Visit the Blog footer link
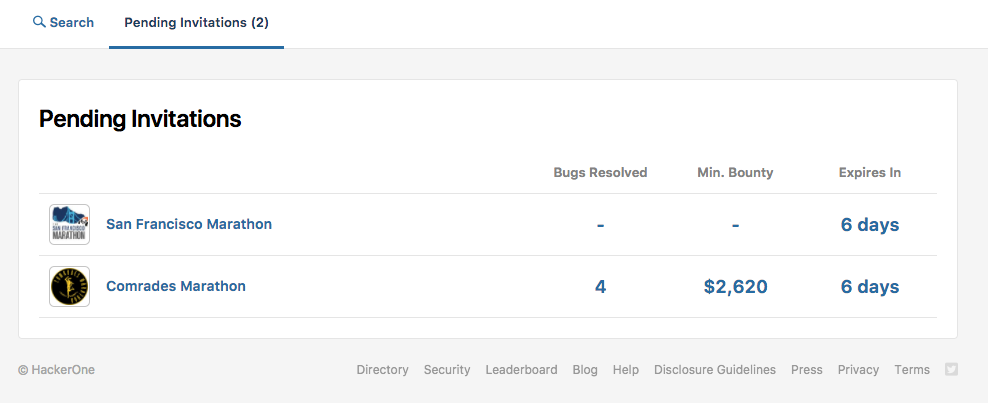The width and height of the screenshot is (988, 403). click(x=585, y=370)
